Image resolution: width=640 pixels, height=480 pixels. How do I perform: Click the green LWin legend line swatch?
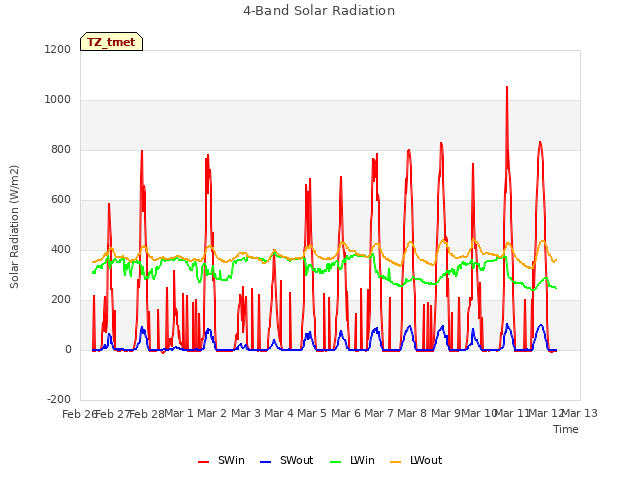[335, 462]
